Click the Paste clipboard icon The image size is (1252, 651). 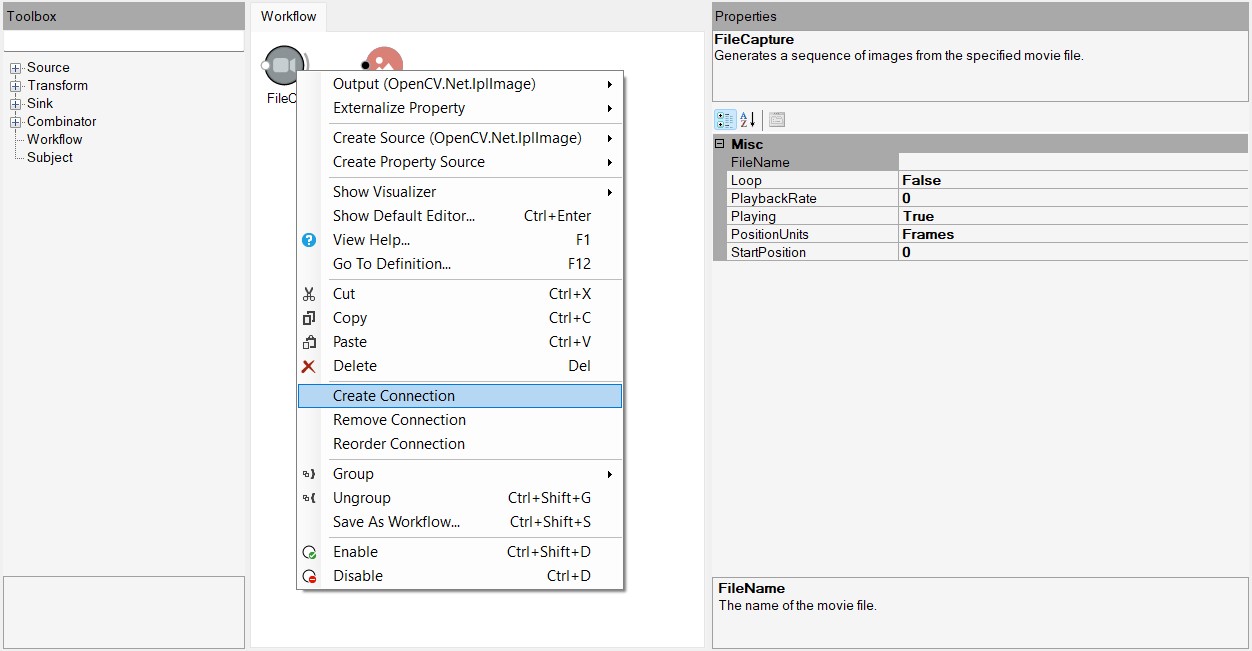tap(309, 342)
